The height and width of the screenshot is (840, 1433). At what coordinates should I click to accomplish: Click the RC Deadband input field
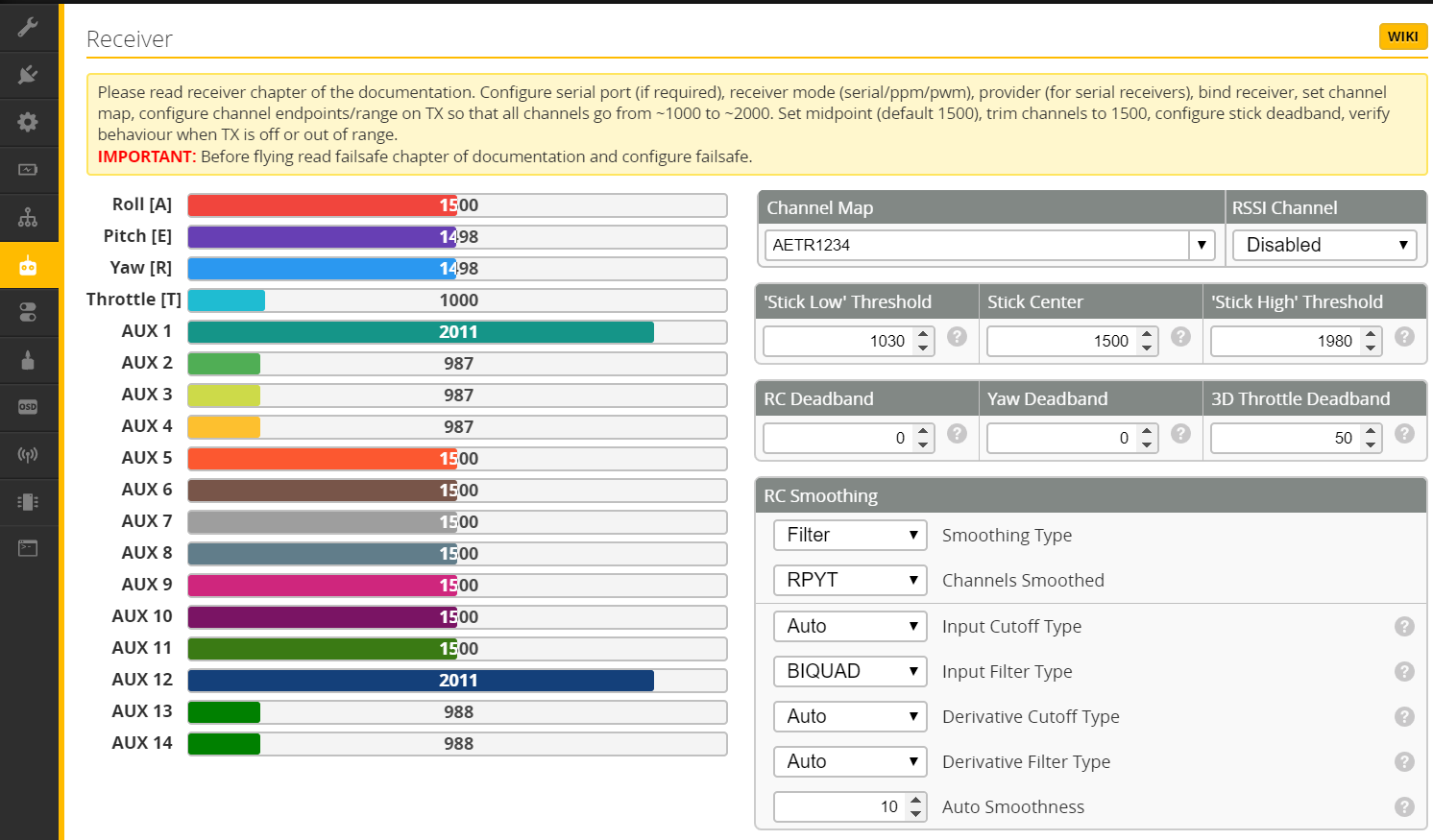point(836,438)
